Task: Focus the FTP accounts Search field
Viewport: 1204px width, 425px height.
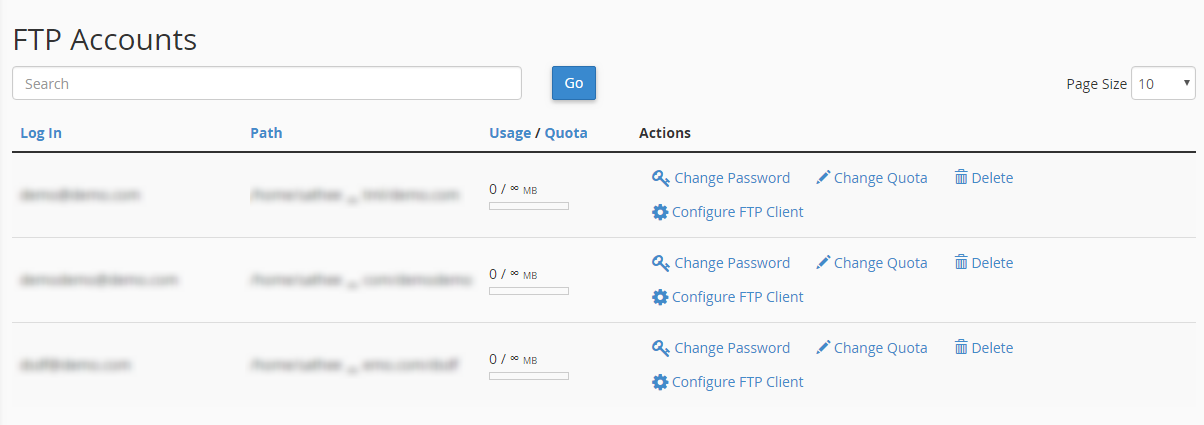Action: 267,84
